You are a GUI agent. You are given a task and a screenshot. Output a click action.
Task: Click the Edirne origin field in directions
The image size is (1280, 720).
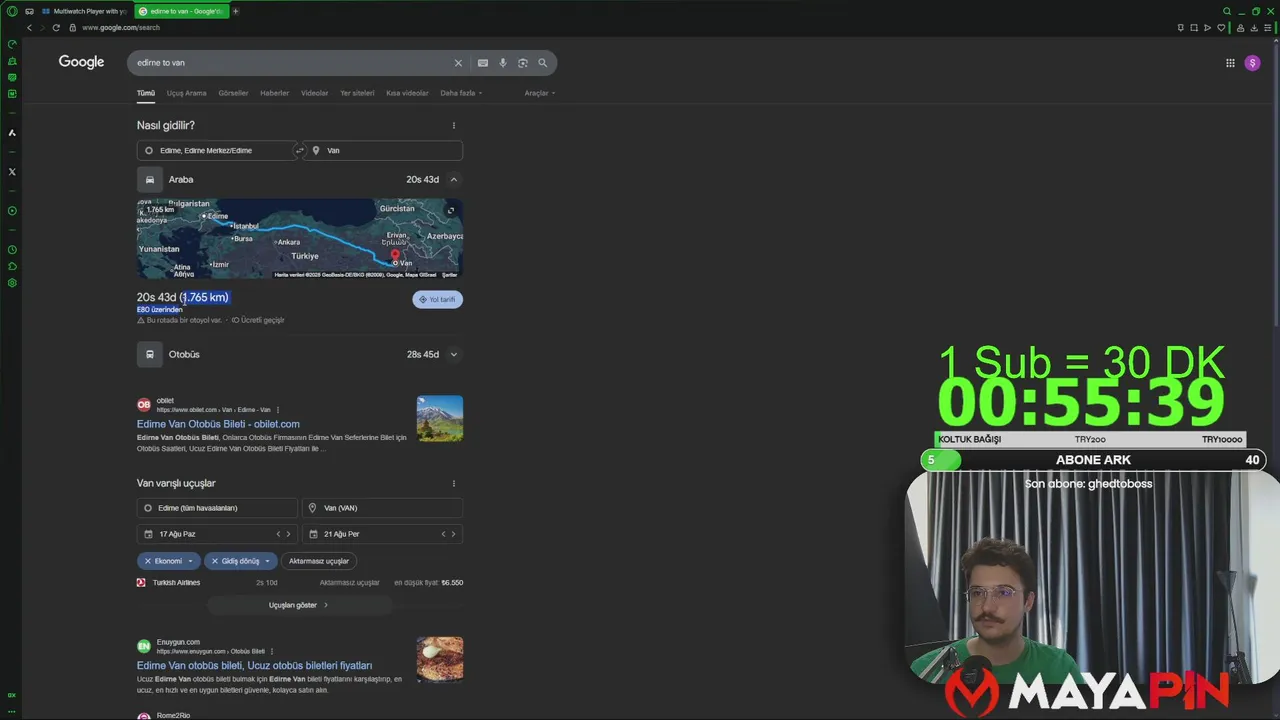215,150
